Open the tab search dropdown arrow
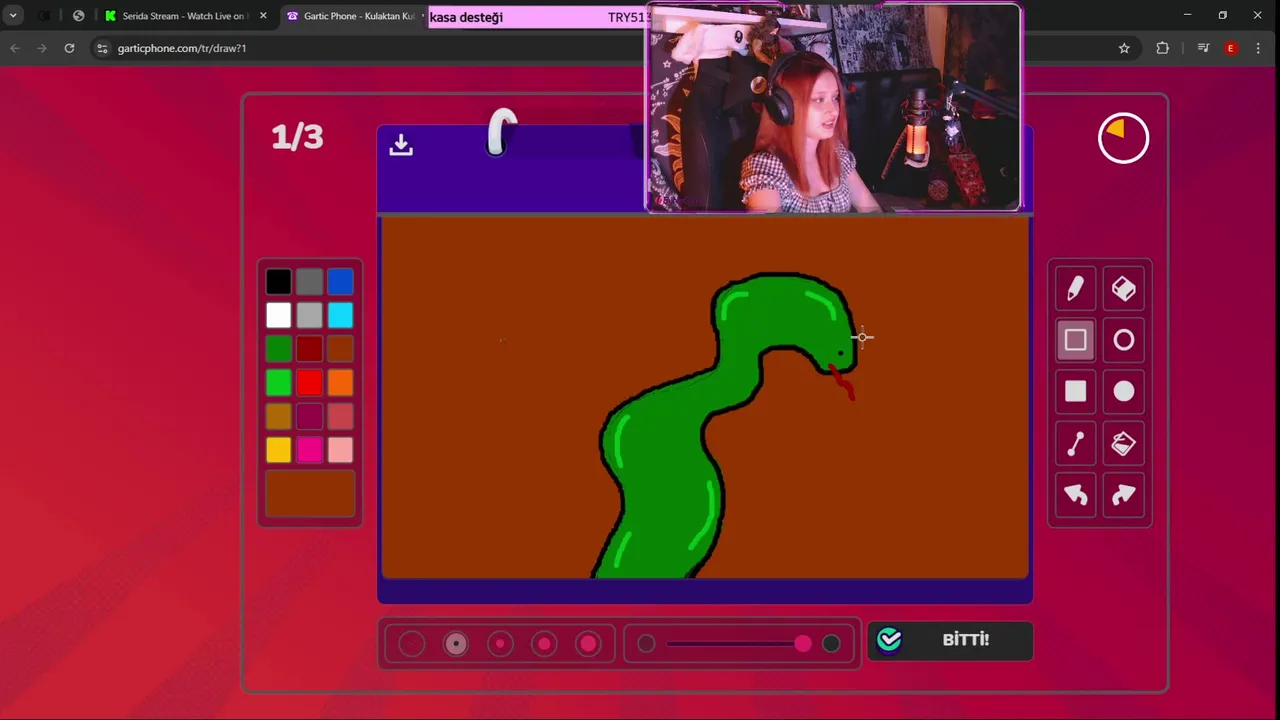The image size is (1280, 720). (x=13, y=16)
